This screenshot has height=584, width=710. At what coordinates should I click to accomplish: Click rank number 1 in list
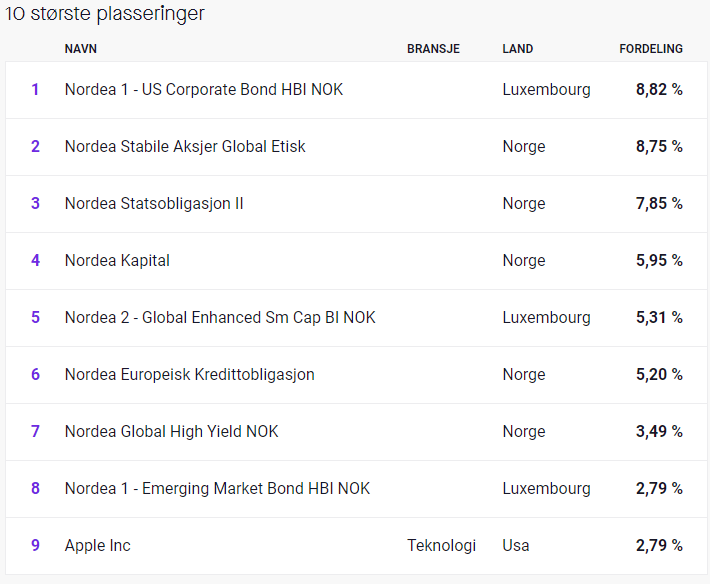[x=35, y=90]
